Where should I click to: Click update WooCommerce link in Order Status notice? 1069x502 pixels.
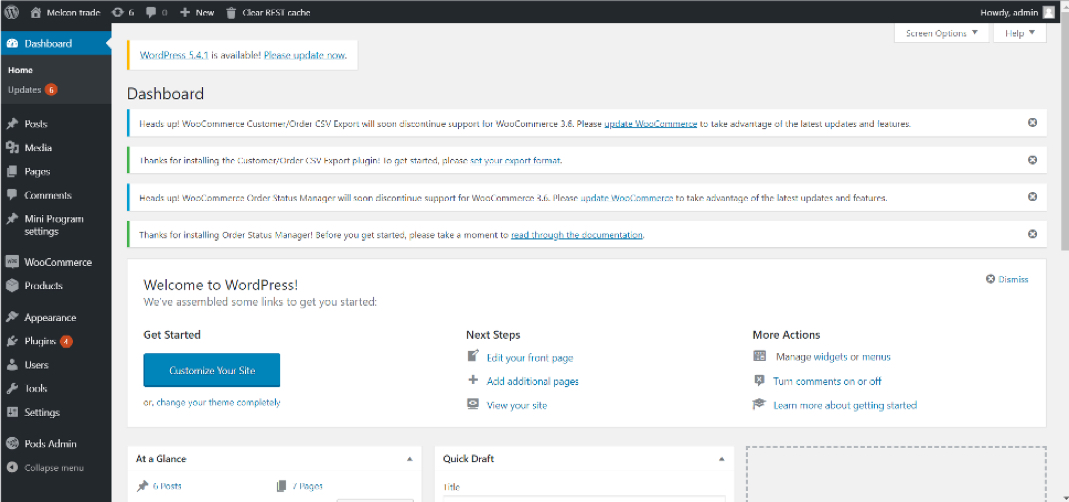tap(627, 198)
